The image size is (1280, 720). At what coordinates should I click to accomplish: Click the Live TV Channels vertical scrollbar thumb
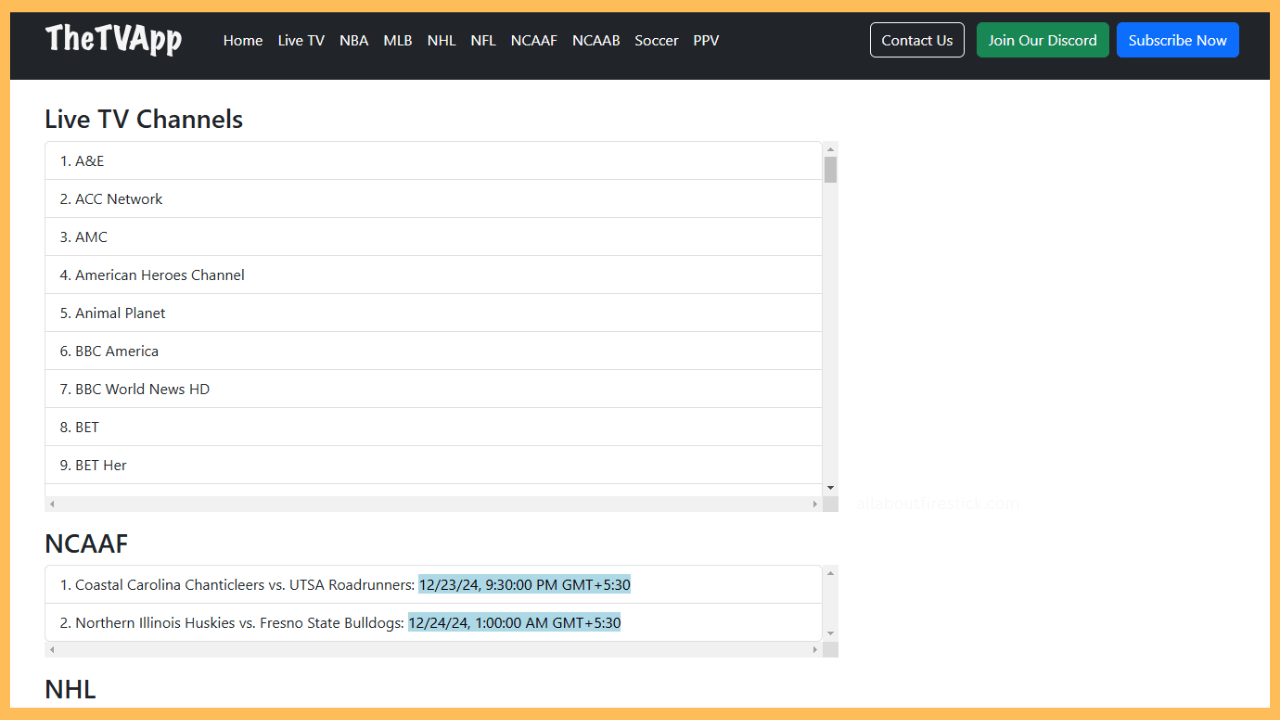click(x=830, y=170)
